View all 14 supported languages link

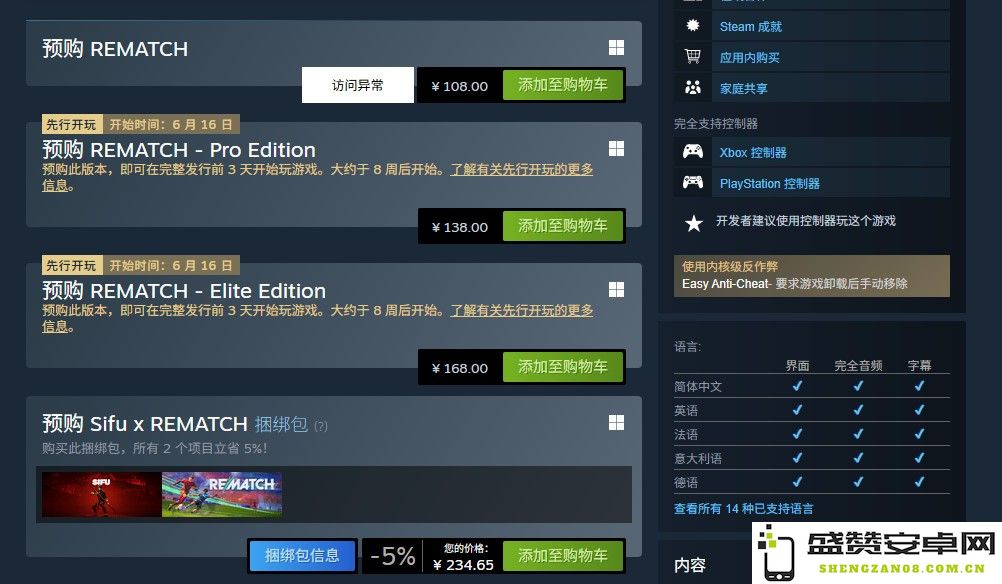pos(743,509)
